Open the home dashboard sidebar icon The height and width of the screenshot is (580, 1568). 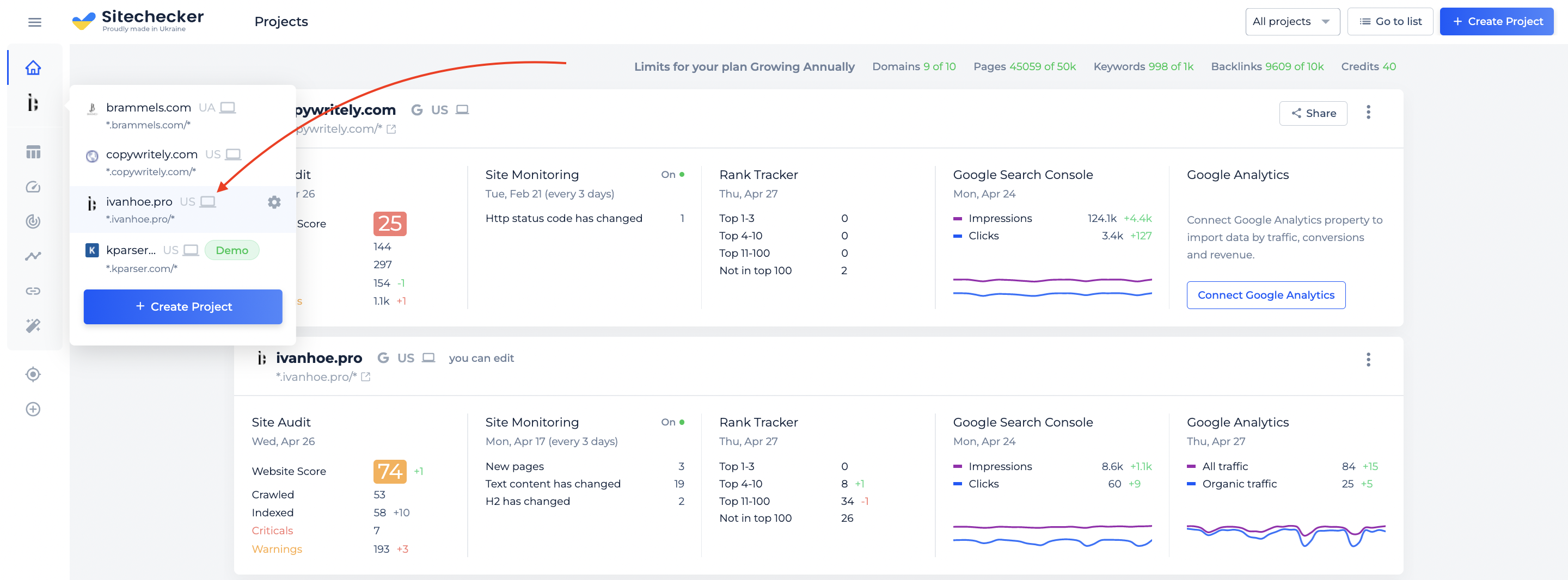tap(33, 67)
